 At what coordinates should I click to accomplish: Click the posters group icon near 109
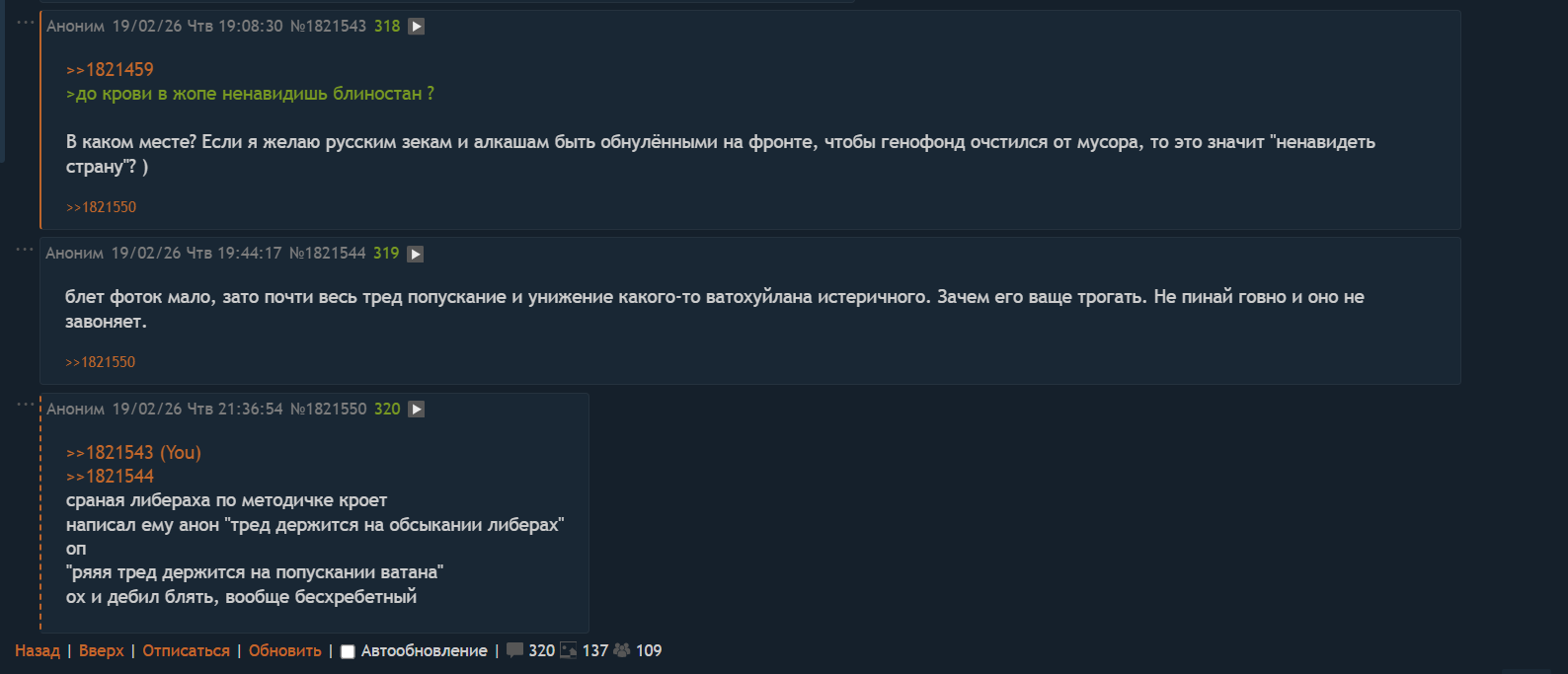click(x=622, y=650)
